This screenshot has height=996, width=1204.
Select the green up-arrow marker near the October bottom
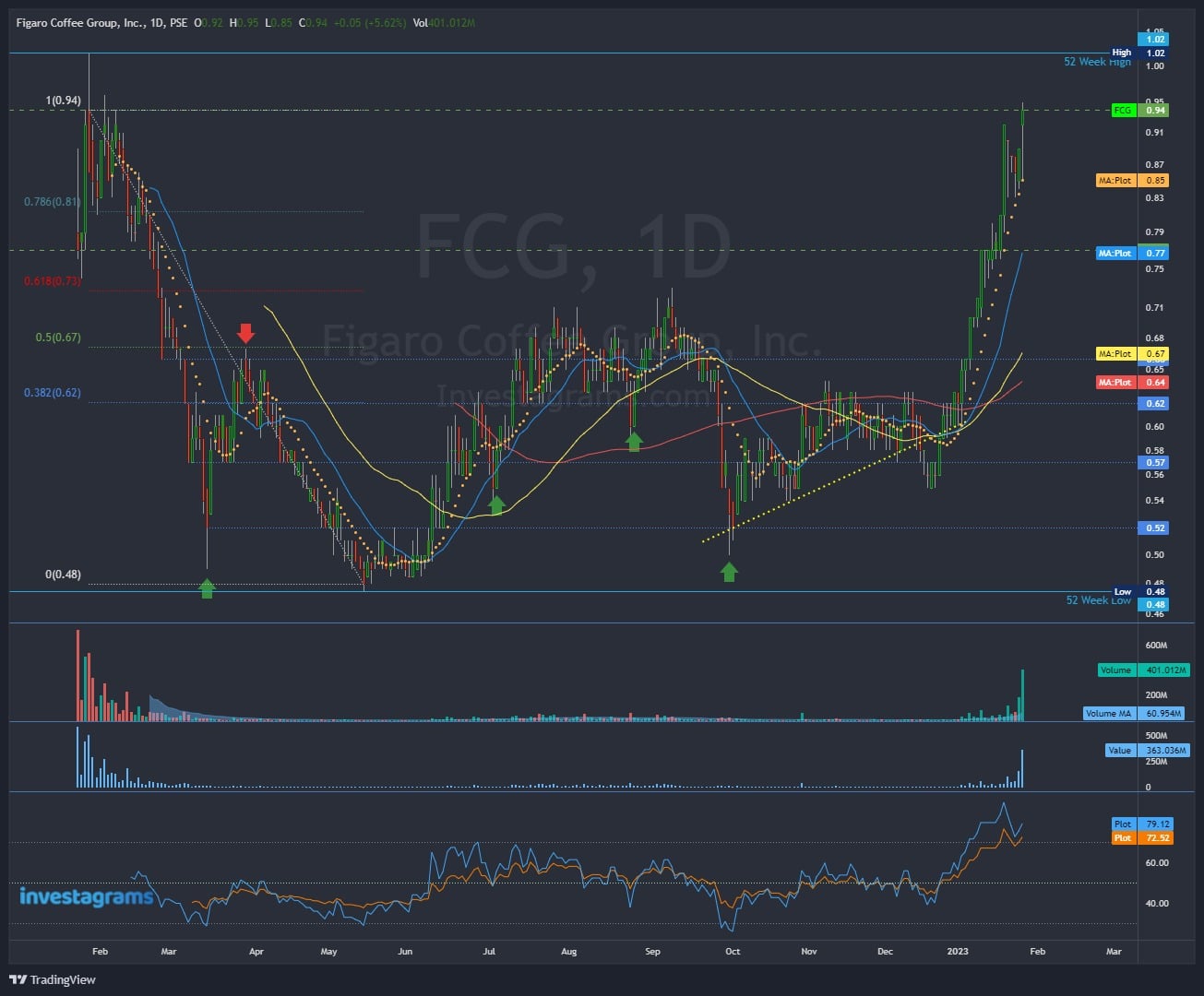729,572
